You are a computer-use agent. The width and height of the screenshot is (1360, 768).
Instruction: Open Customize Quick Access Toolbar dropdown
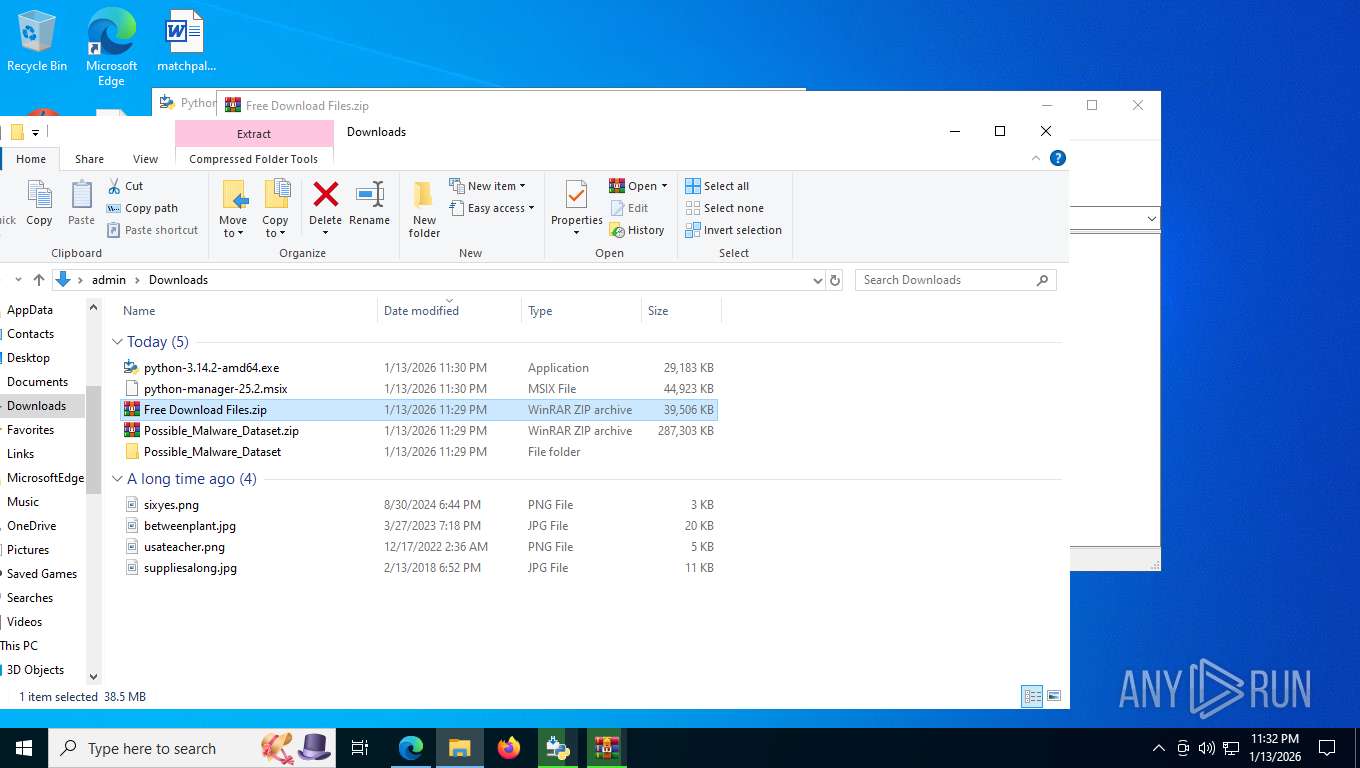point(35,133)
